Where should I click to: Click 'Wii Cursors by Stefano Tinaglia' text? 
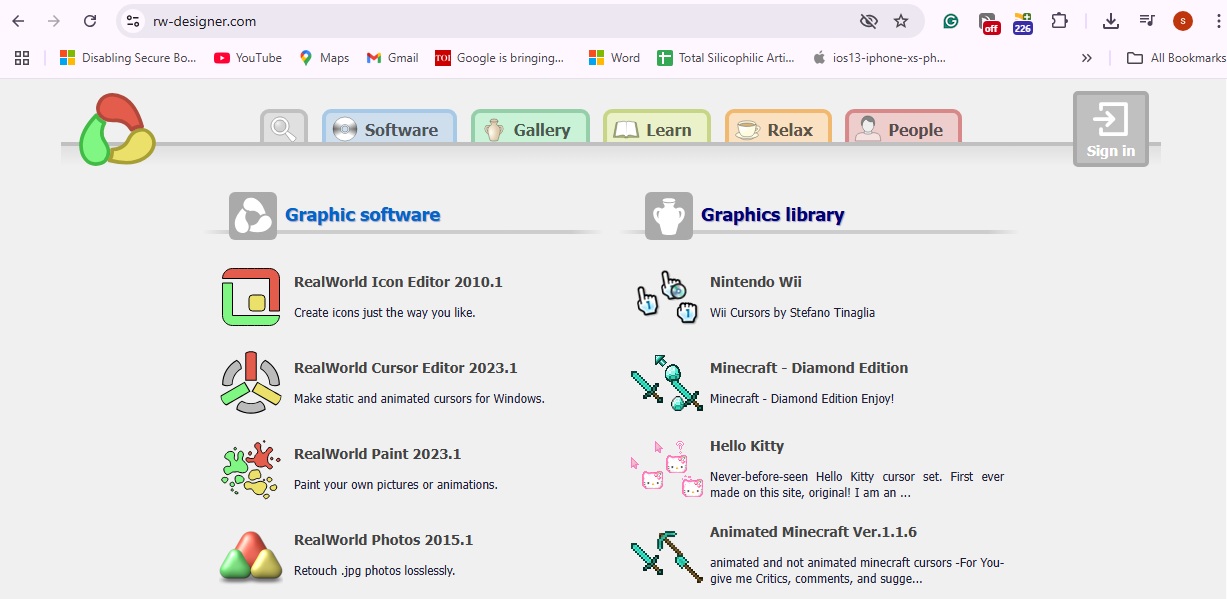[x=792, y=313]
